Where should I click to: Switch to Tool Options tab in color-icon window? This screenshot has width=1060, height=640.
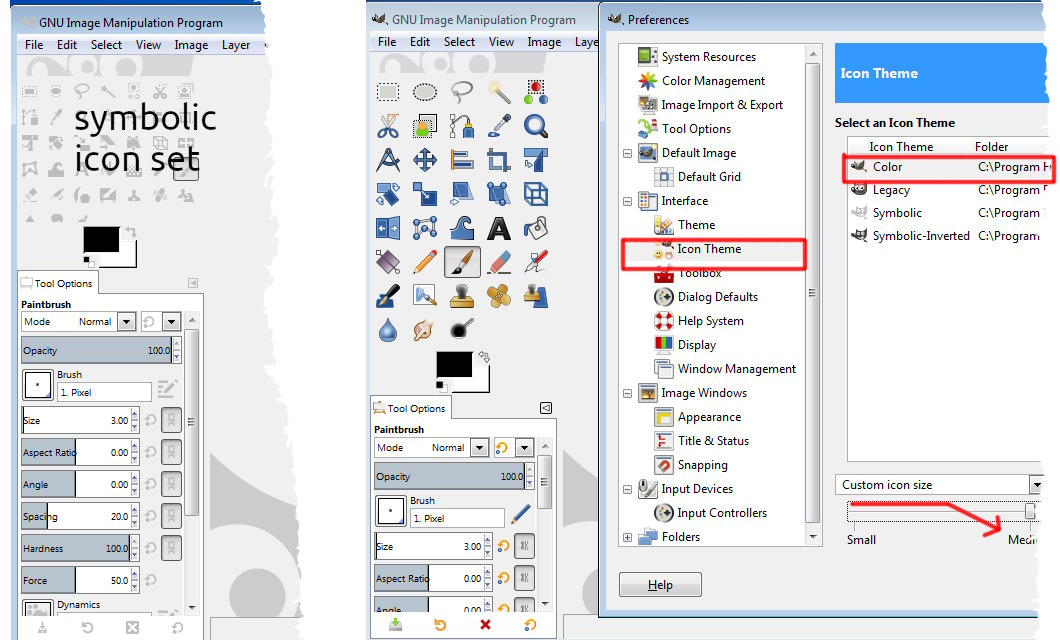pyautogui.click(x=410, y=408)
